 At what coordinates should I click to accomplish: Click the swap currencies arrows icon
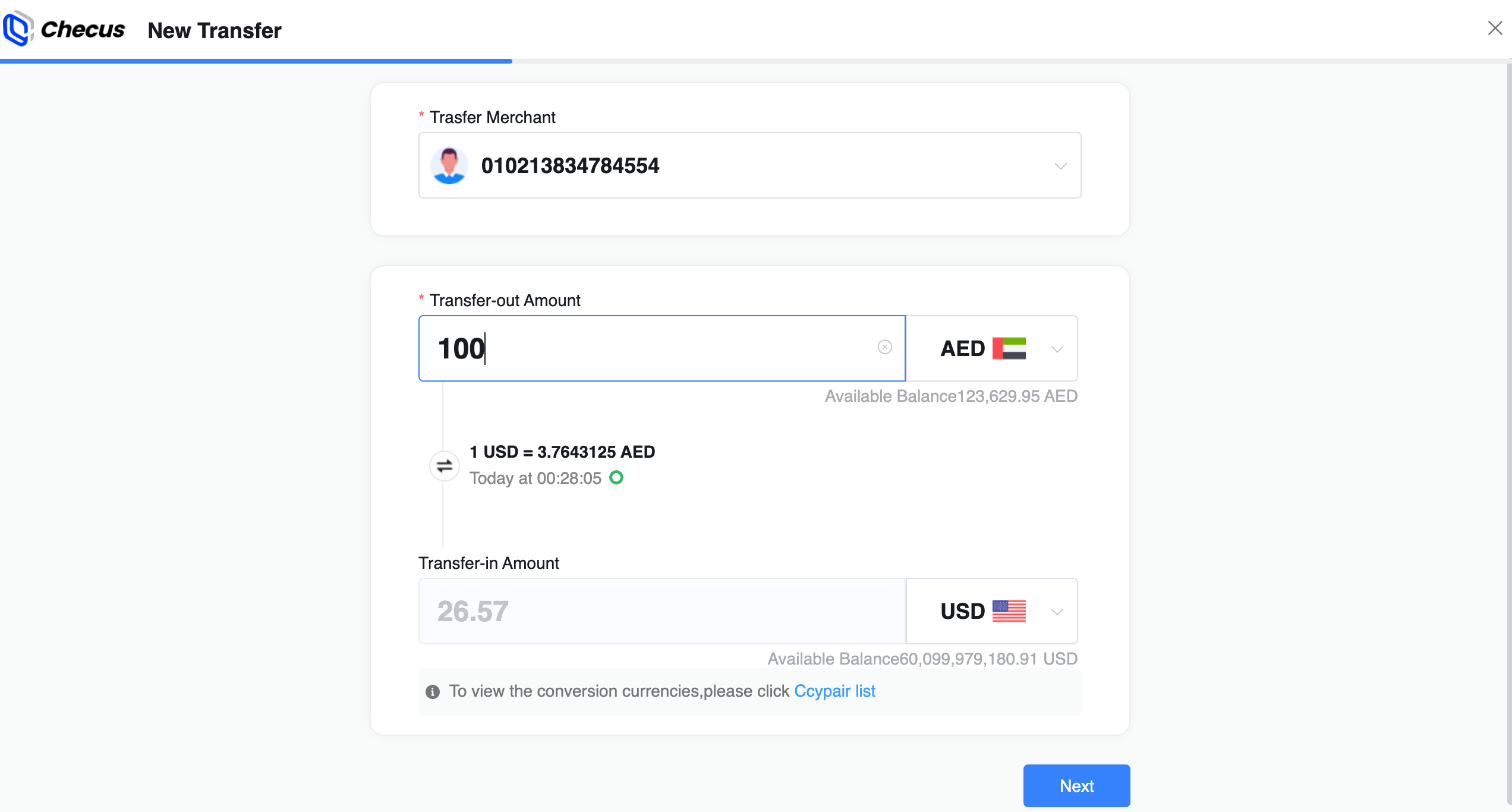click(x=444, y=465)
